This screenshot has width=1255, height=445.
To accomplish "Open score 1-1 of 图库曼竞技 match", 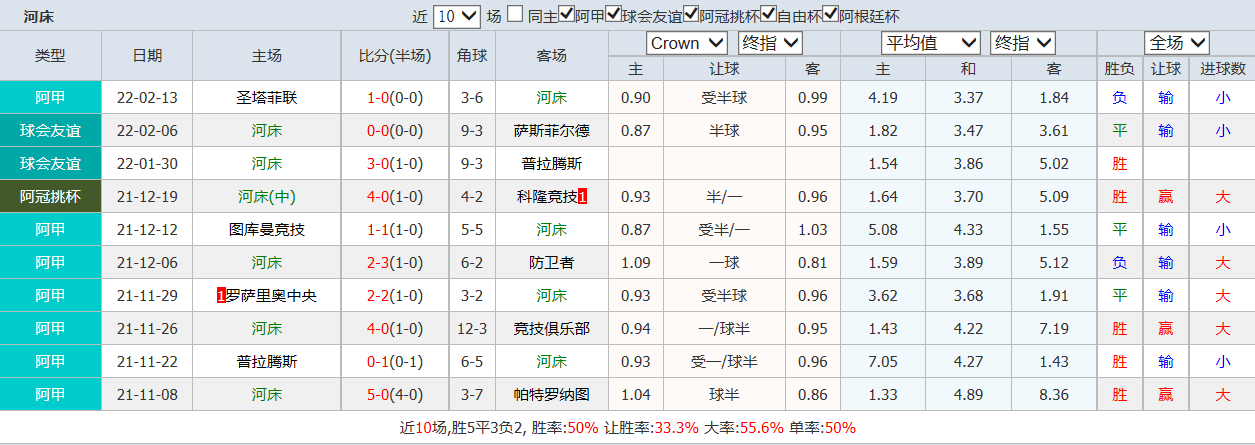I will pyautogui.click(x=378, y=230).
